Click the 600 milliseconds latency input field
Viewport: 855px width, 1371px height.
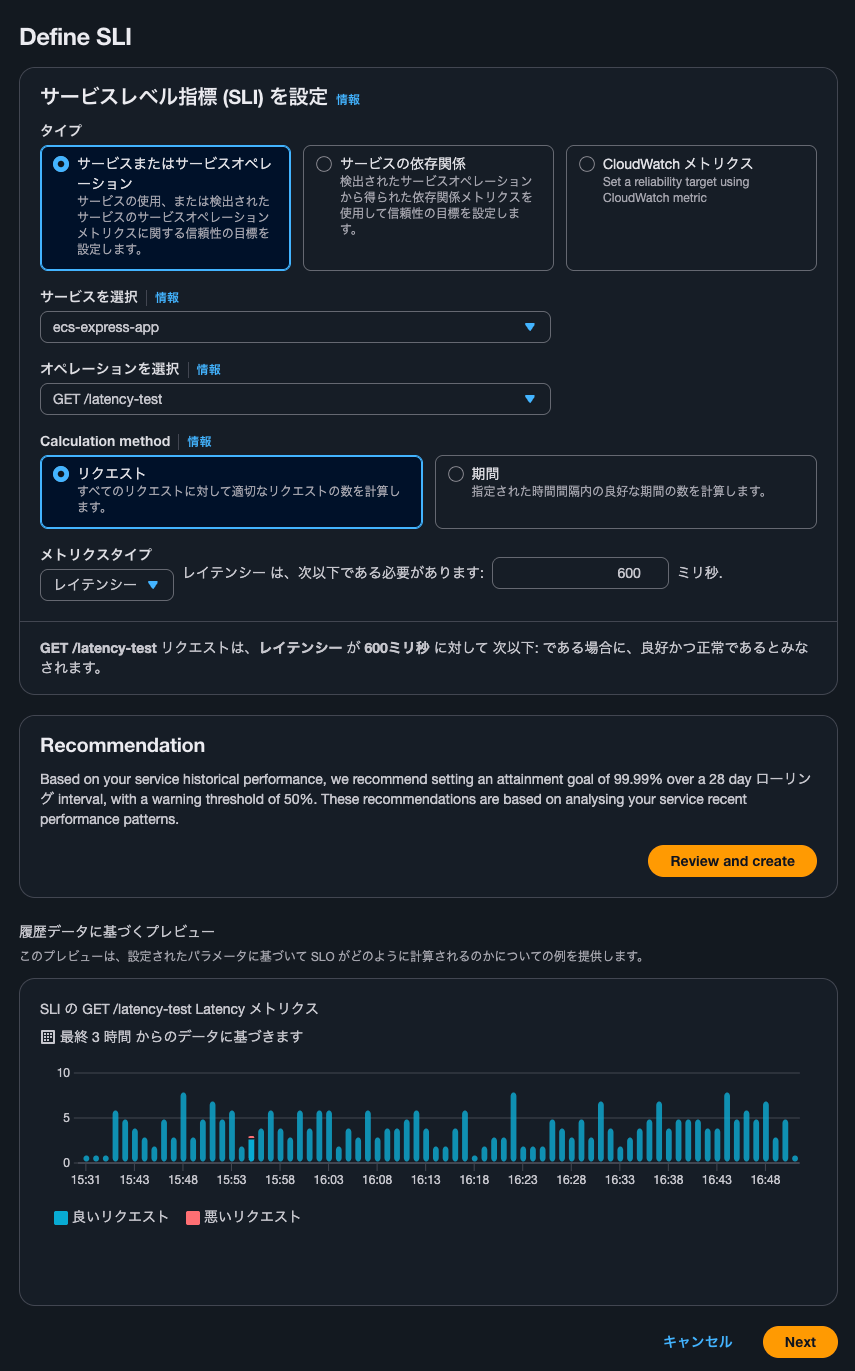(580, 573)
